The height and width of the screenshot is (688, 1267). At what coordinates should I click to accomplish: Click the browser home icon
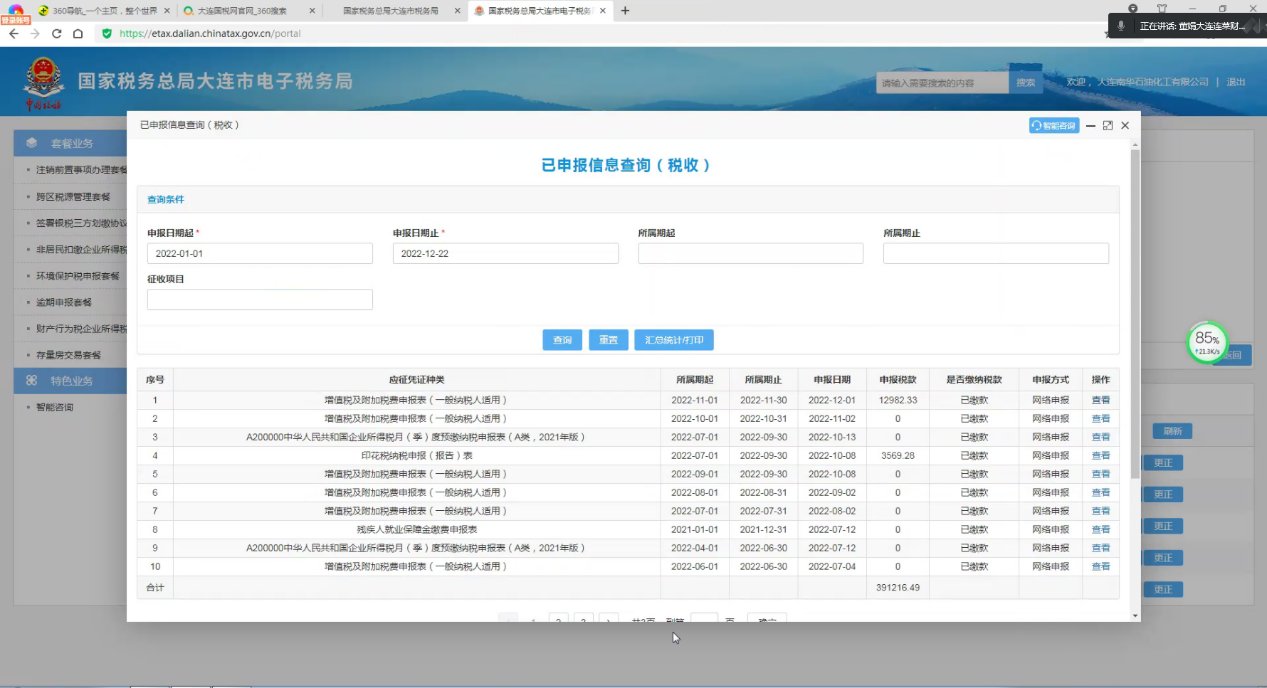pos(78,33)
